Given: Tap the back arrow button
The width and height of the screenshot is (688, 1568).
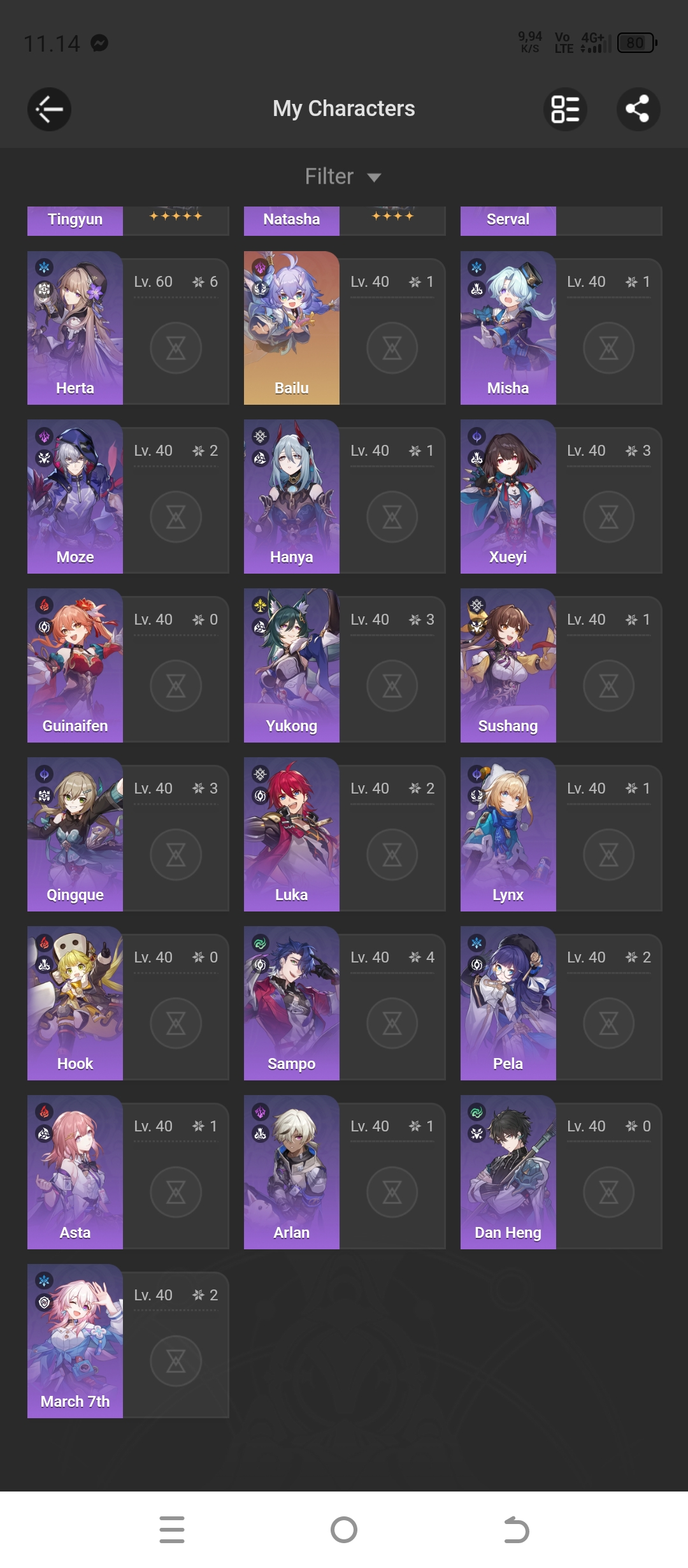Looking at the screenshot, I should (x=49, y=109).
